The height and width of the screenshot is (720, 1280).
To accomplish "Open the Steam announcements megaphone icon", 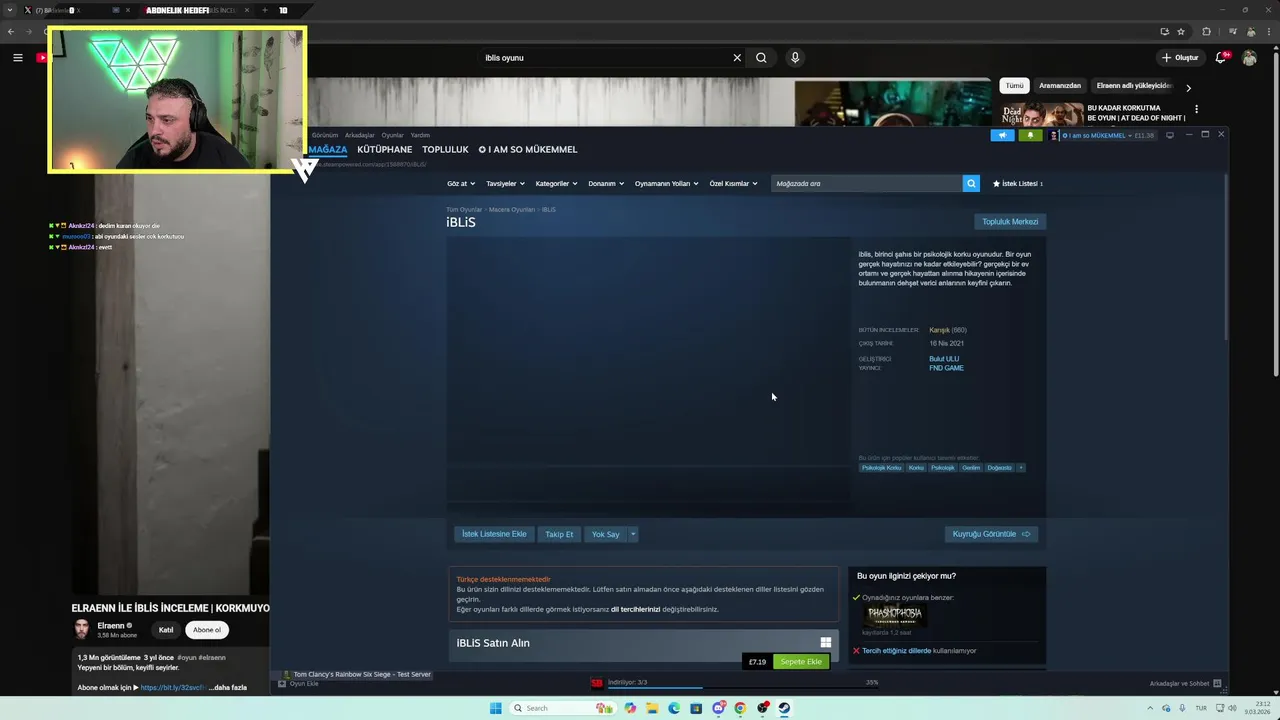I will tap(1002, 135).
